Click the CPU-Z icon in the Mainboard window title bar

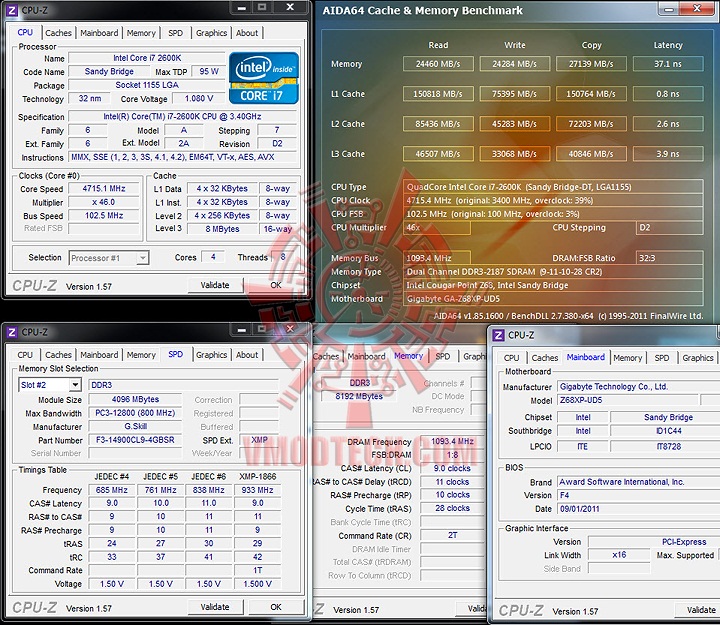498,335
